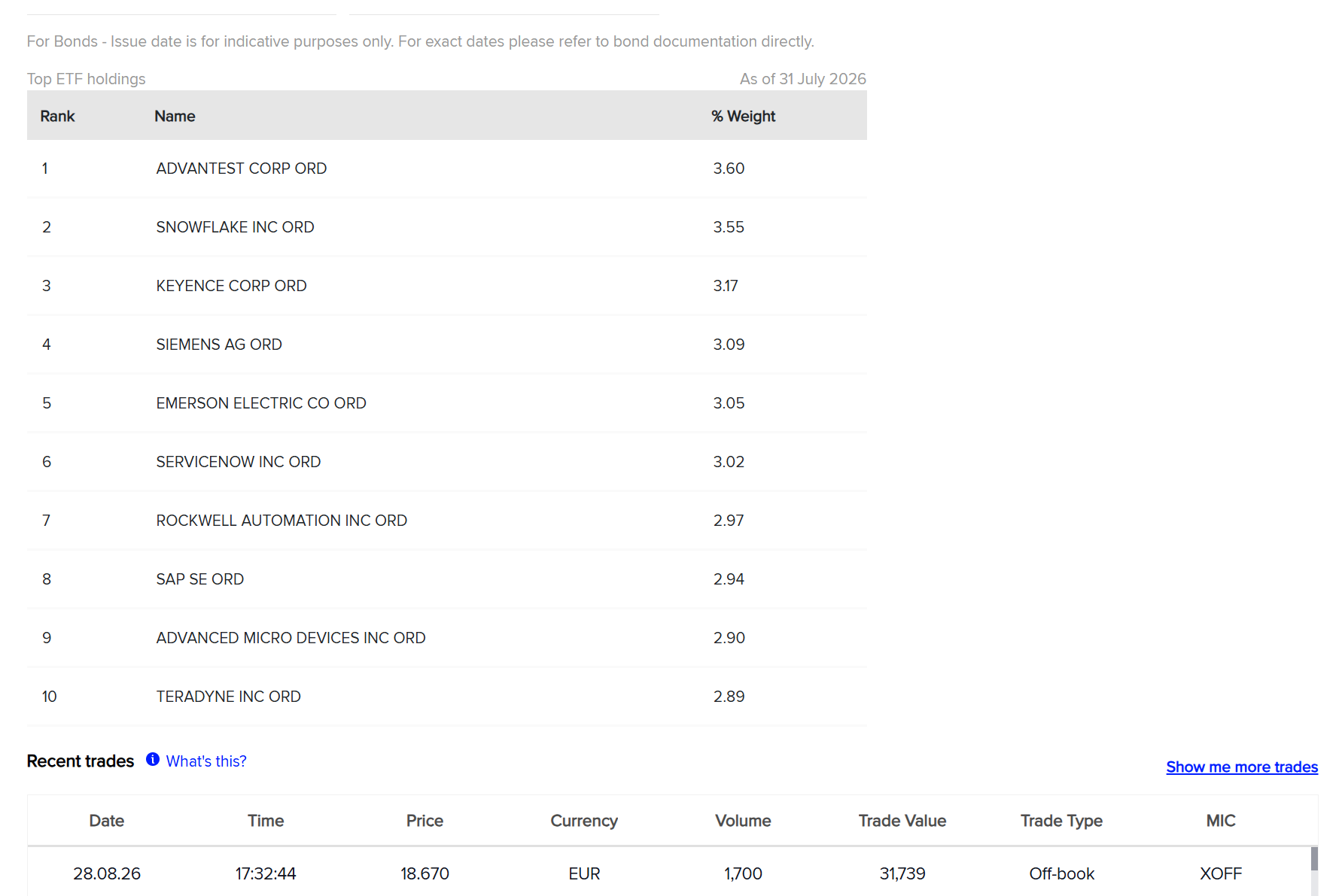Select the % Weight column header
Screen dimensions: 1342x896
pos(744,116)
